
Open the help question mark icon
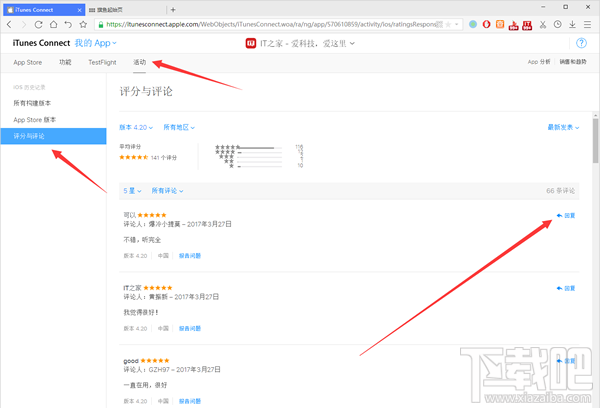[x=581, y=43]
